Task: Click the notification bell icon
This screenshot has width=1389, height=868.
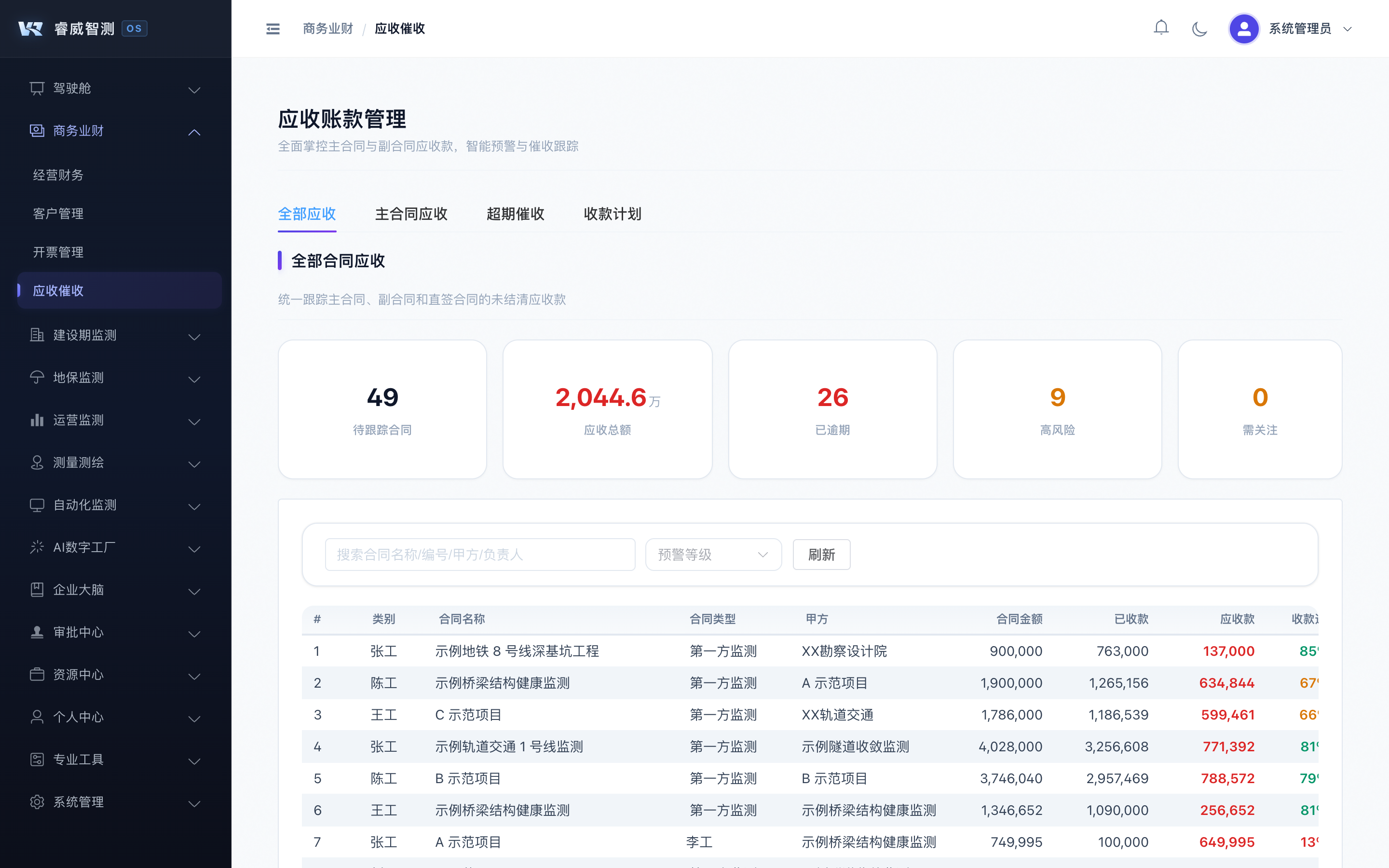Action: [1160, 28]
